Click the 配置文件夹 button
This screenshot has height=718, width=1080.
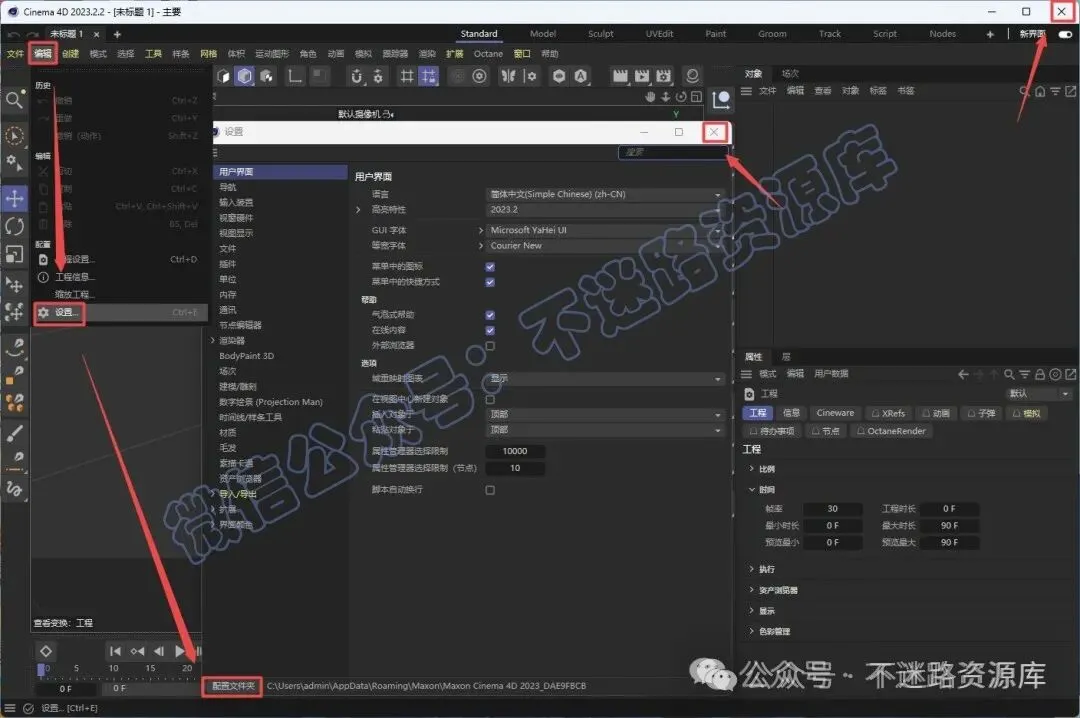click(233, 686)
